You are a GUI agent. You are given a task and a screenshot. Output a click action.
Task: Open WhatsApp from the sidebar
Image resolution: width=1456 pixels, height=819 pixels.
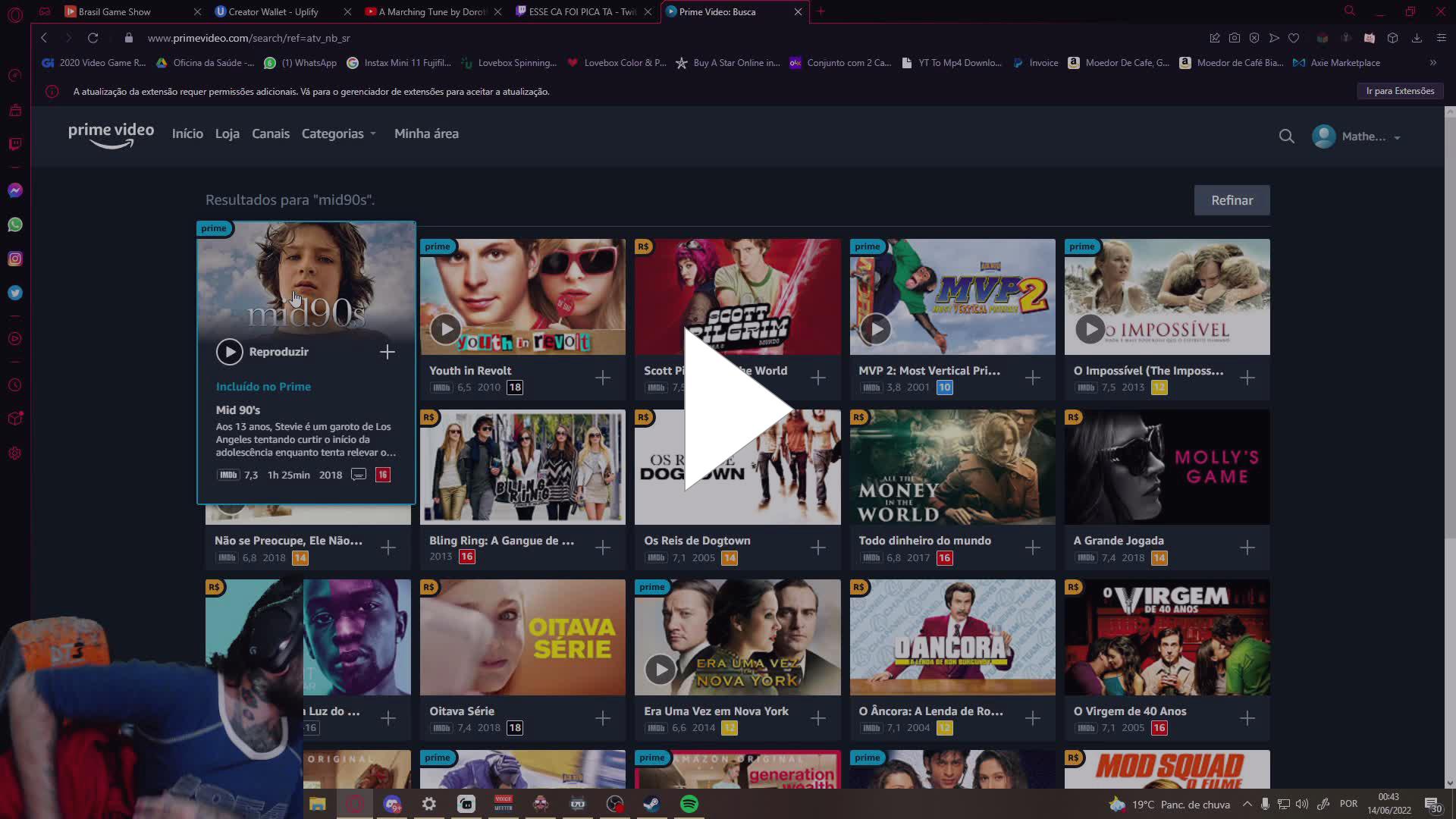point(14,224)
